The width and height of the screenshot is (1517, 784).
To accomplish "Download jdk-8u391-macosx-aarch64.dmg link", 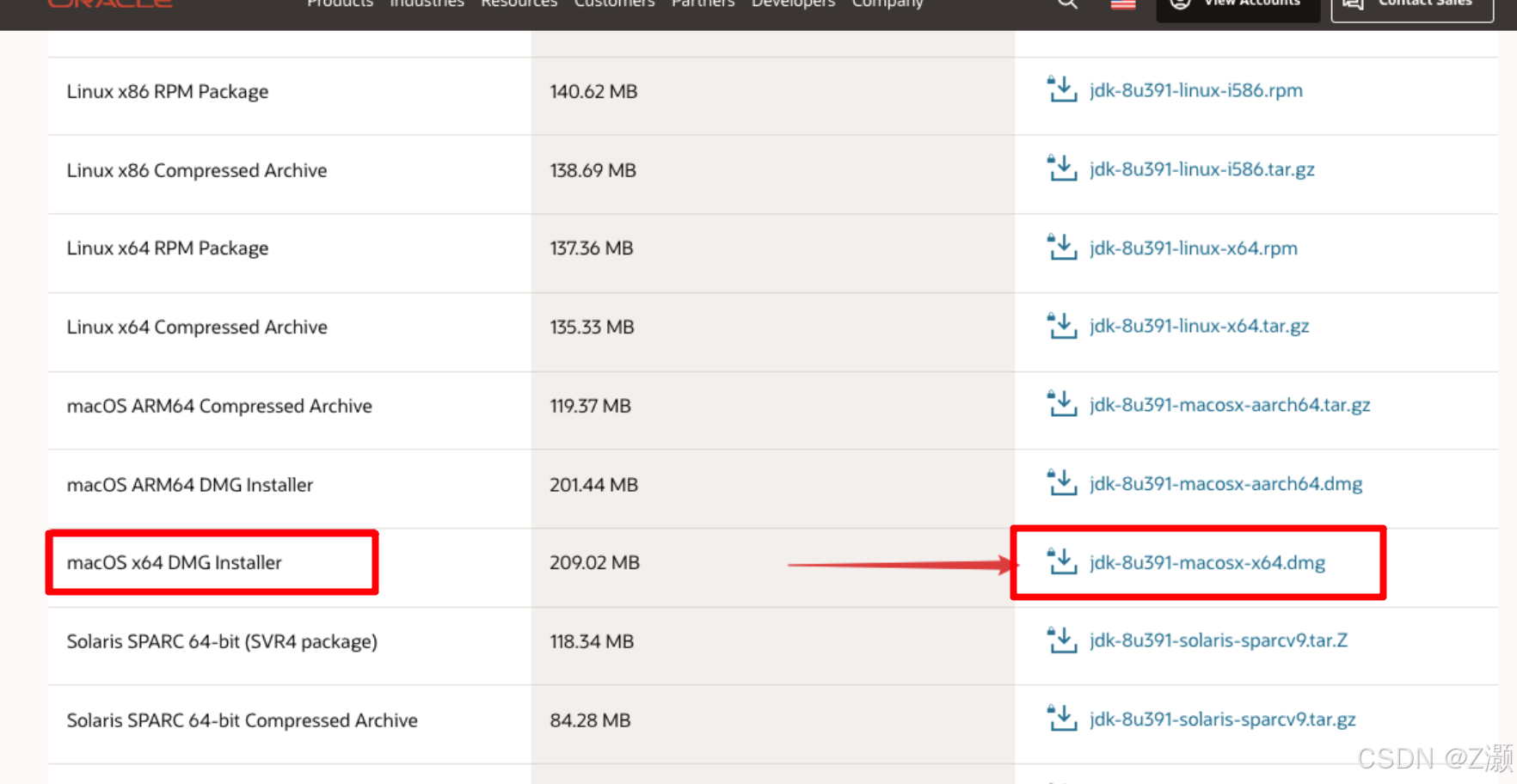I will [1225, 484].
